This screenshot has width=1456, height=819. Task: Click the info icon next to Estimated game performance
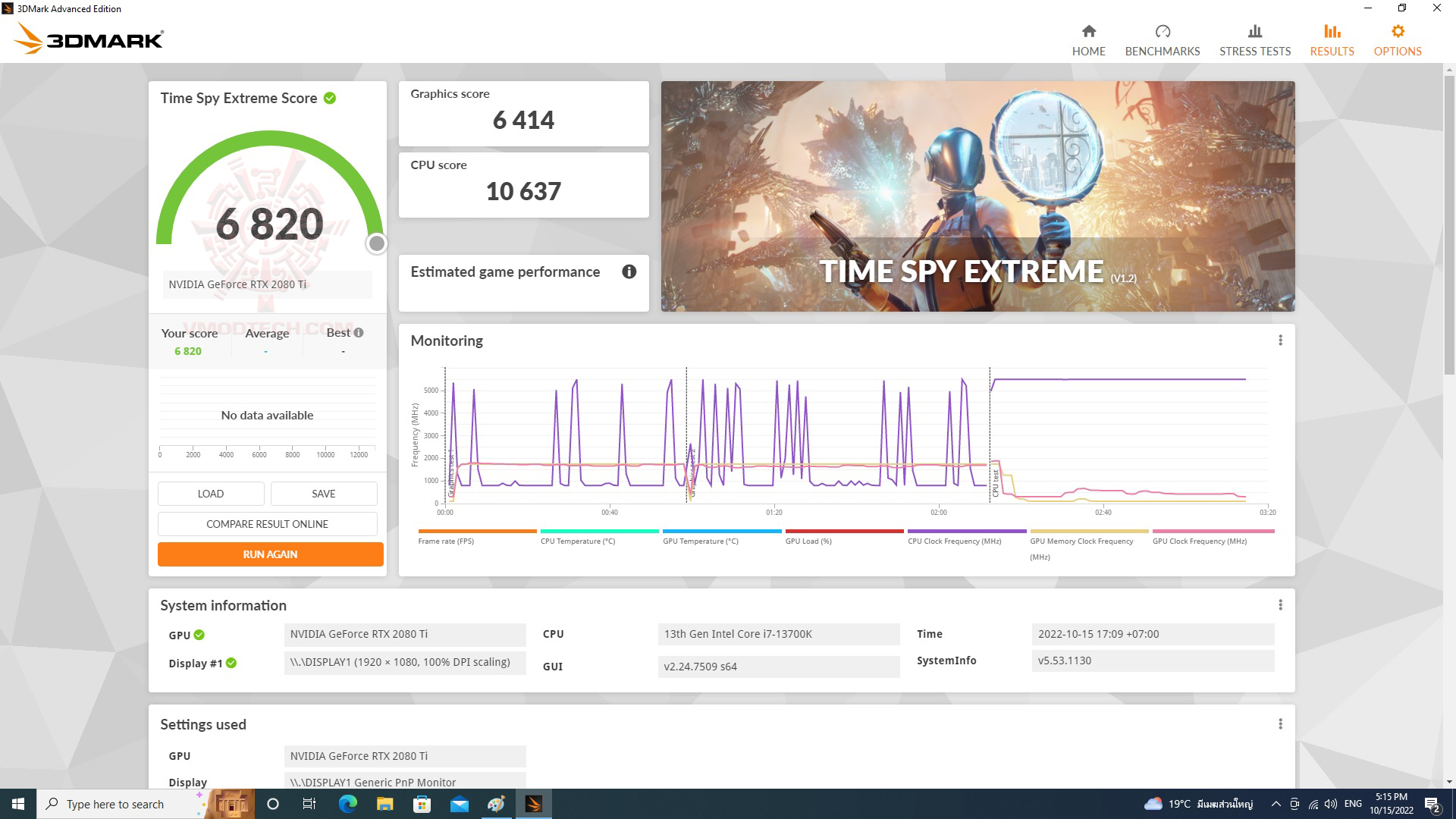(629, 271)
